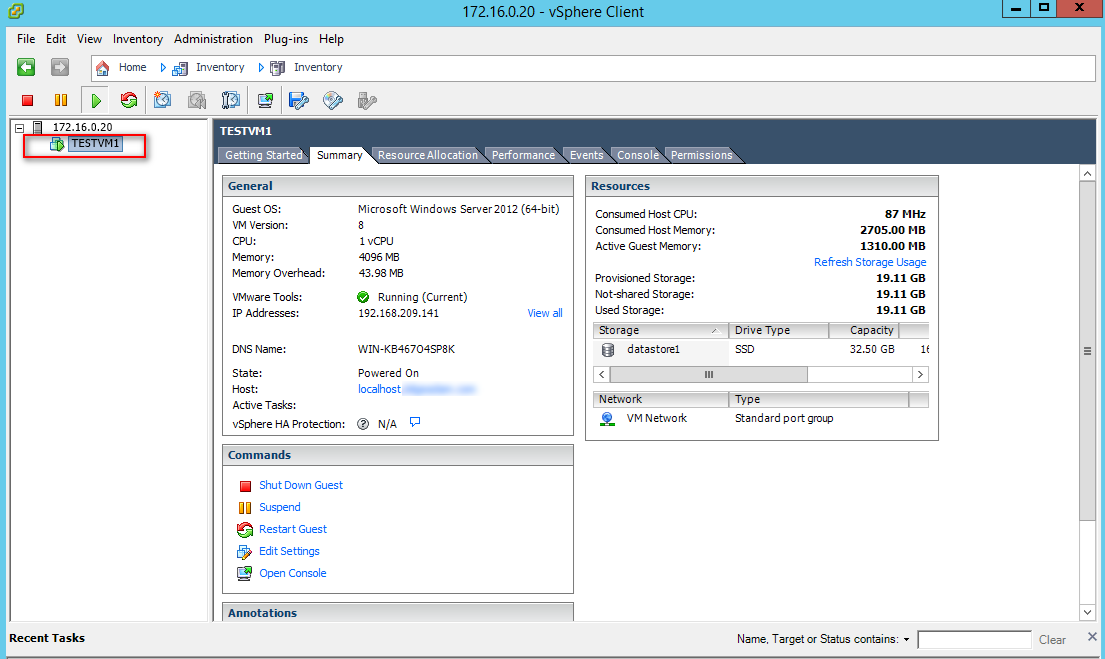Image resolution: width=1105 pixels, height=659 pixels.
Task: Click the question mark icon next to N/A
Action: point(363,424)
